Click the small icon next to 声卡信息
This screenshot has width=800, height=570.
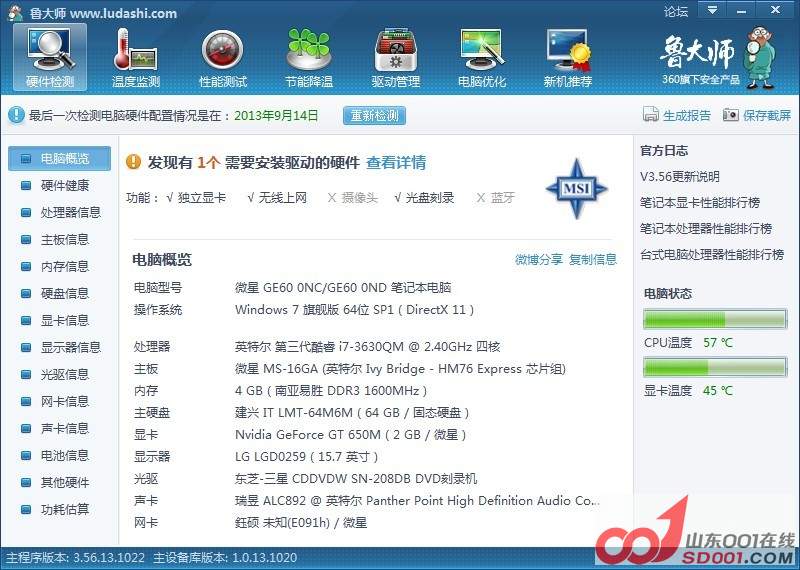[26, 429]
